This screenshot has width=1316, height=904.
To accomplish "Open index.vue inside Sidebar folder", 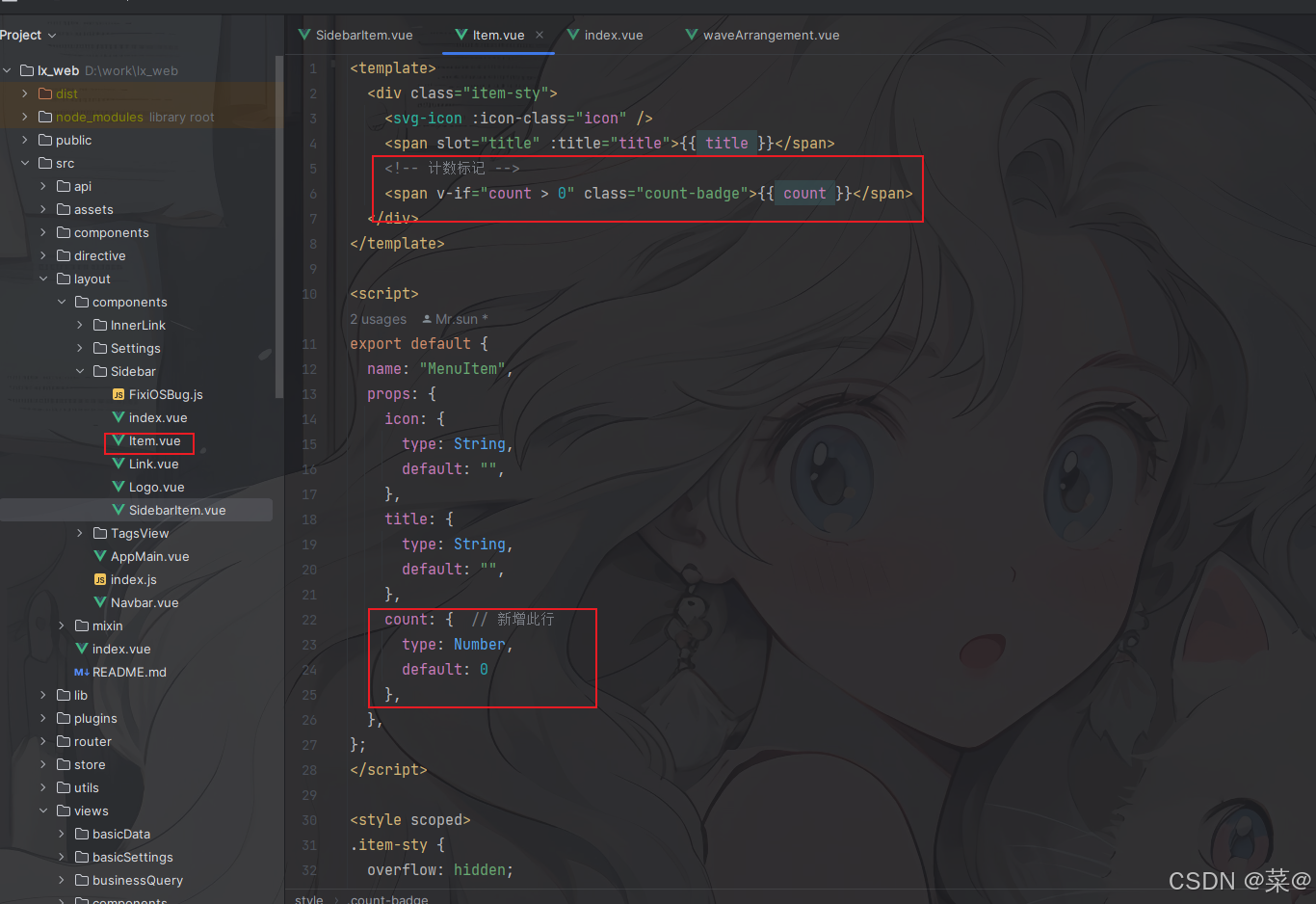I will (158, 417).
